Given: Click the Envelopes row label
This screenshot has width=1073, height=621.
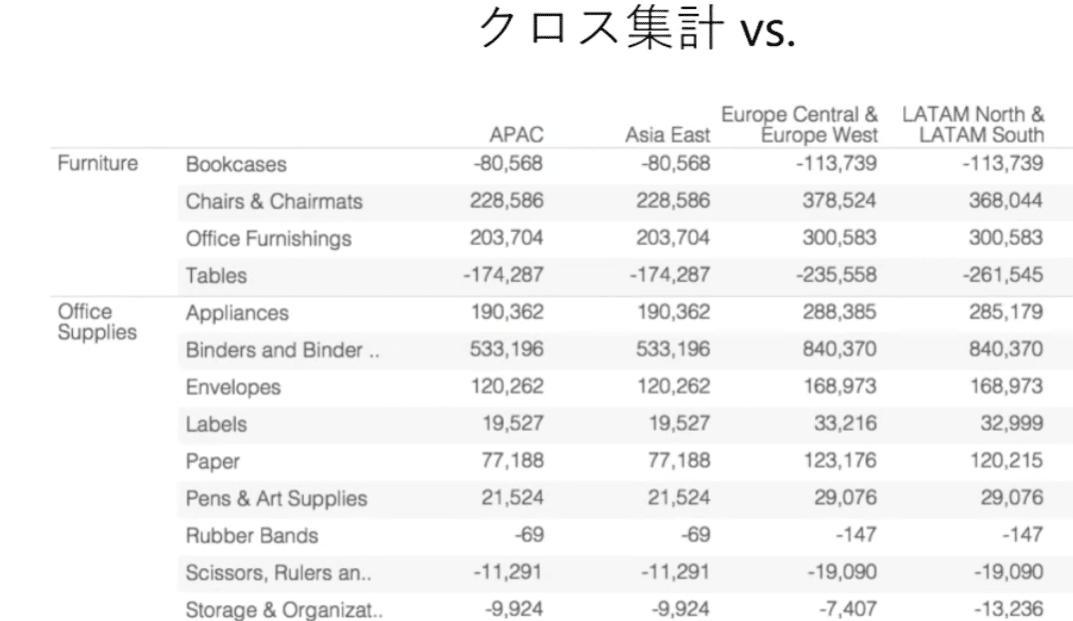Looking at the screenshot, I should pos(233,387).
